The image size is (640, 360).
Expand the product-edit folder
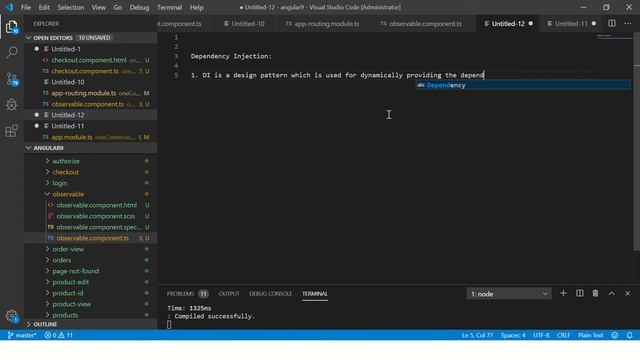point(71,282)
